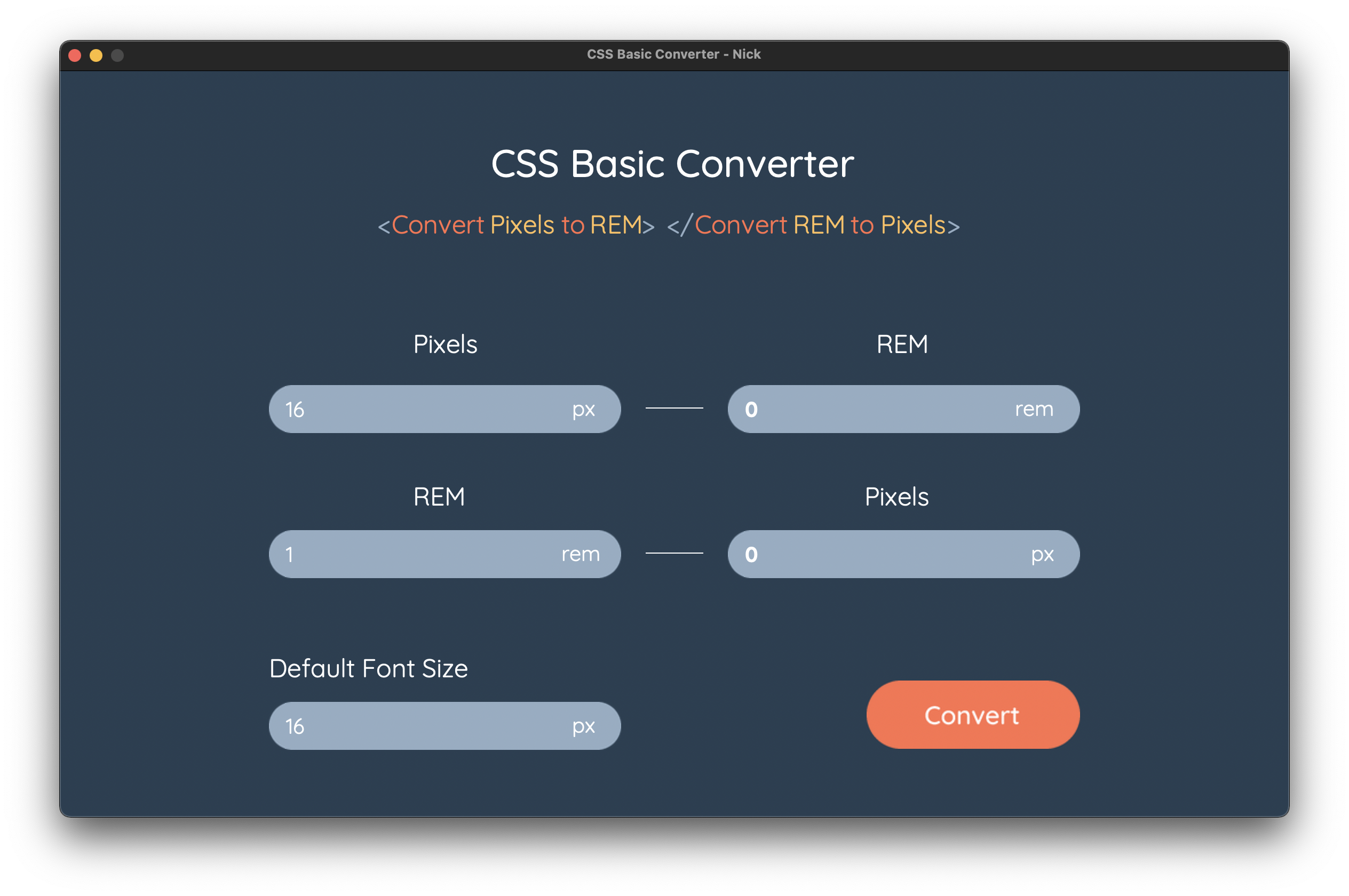Screen dimensions: 1349x896
Task: Click the REM label above the second input
Action: pyautogui.click(x=439, y=497)
